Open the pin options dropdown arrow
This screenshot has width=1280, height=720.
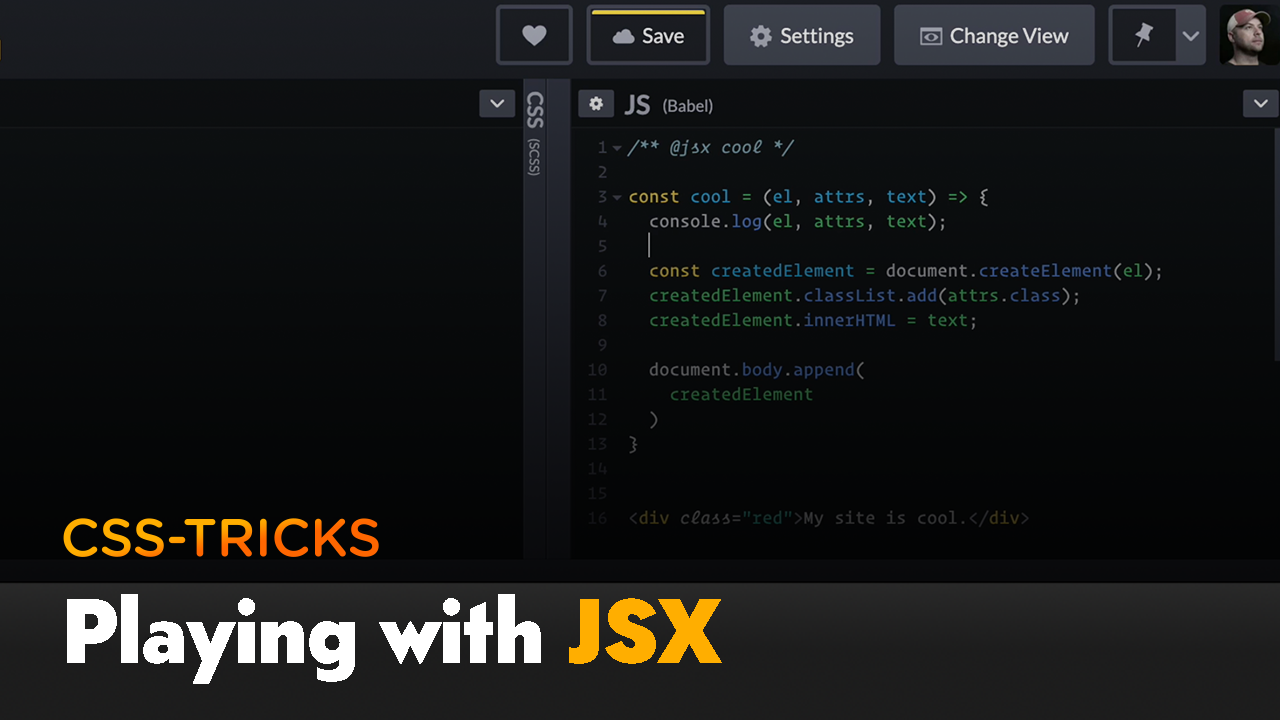coord(1189,35)
